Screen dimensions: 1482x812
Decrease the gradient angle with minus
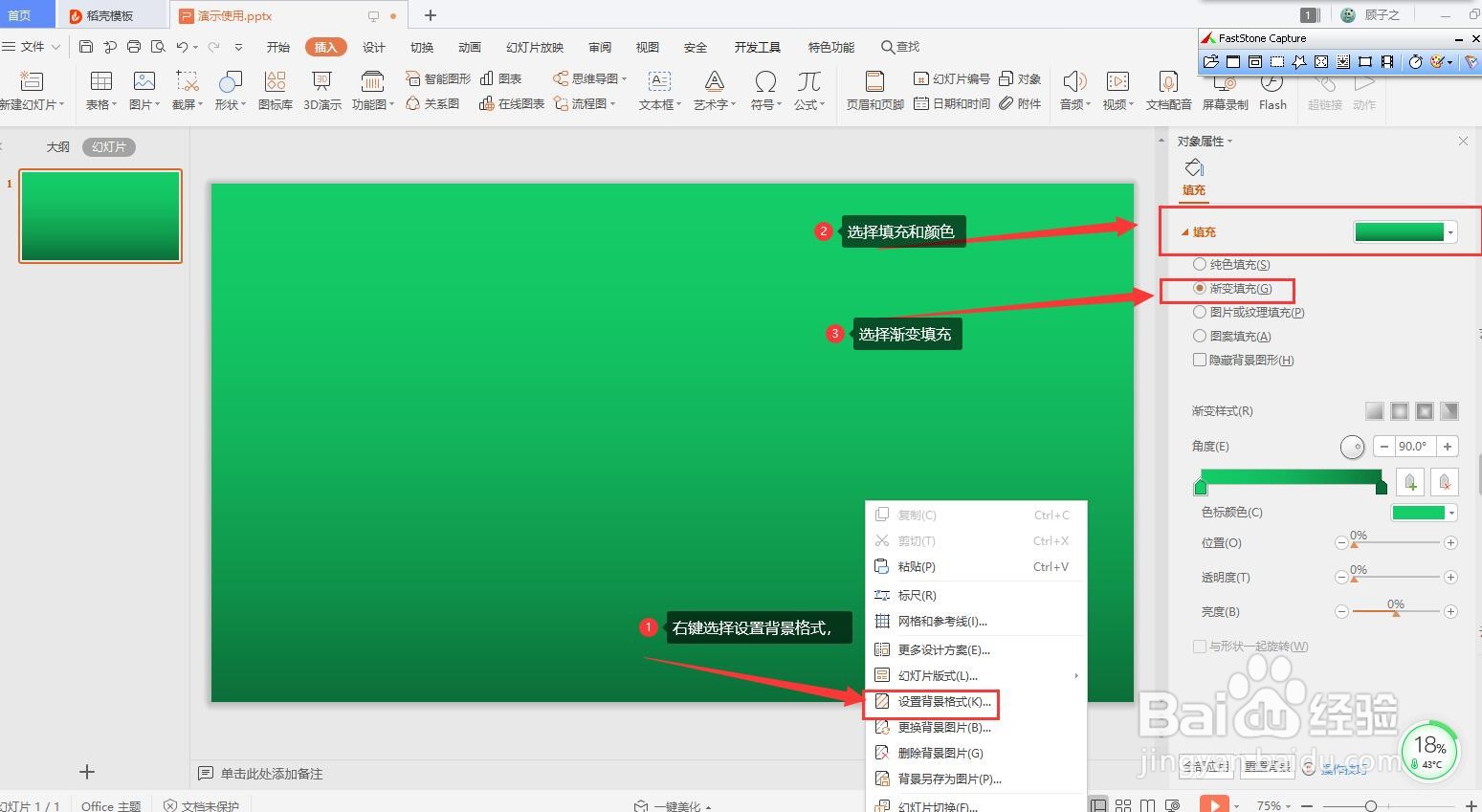(x=1383, y=446)
